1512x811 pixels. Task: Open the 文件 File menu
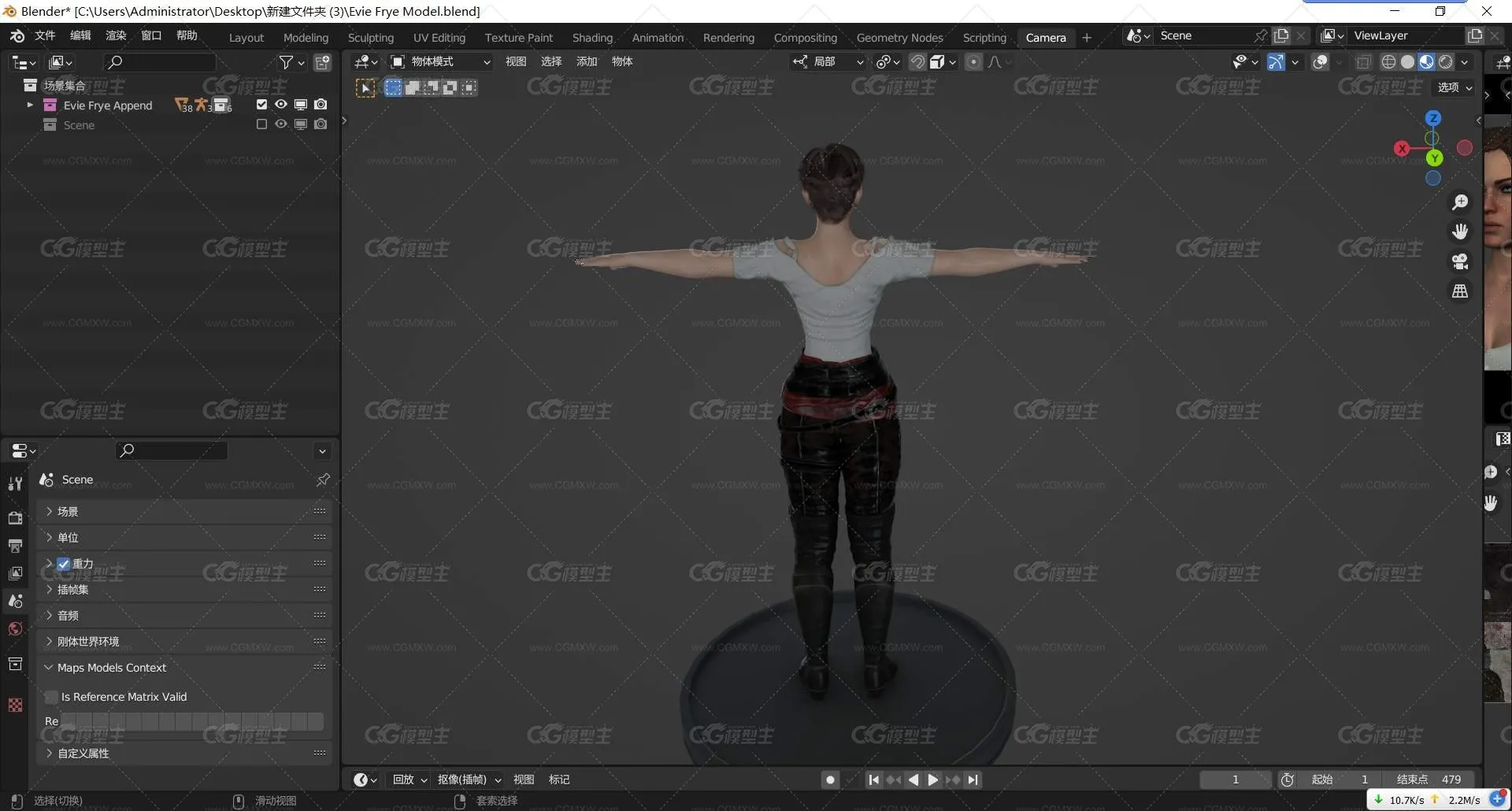coord(45,35)
